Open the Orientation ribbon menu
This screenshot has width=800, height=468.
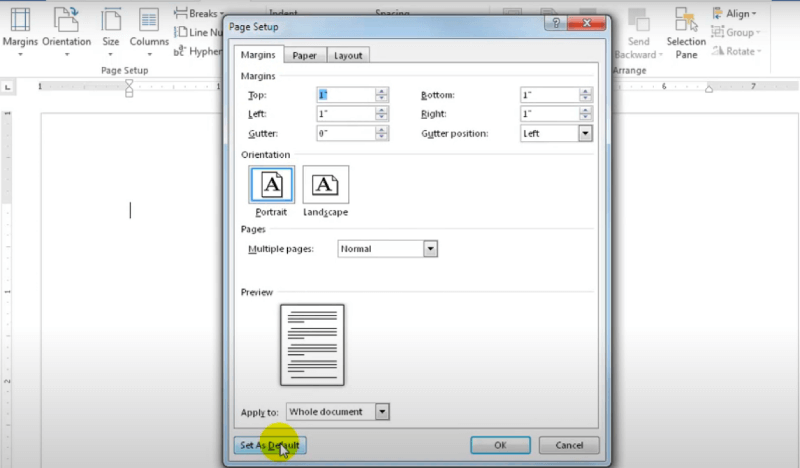68,28
